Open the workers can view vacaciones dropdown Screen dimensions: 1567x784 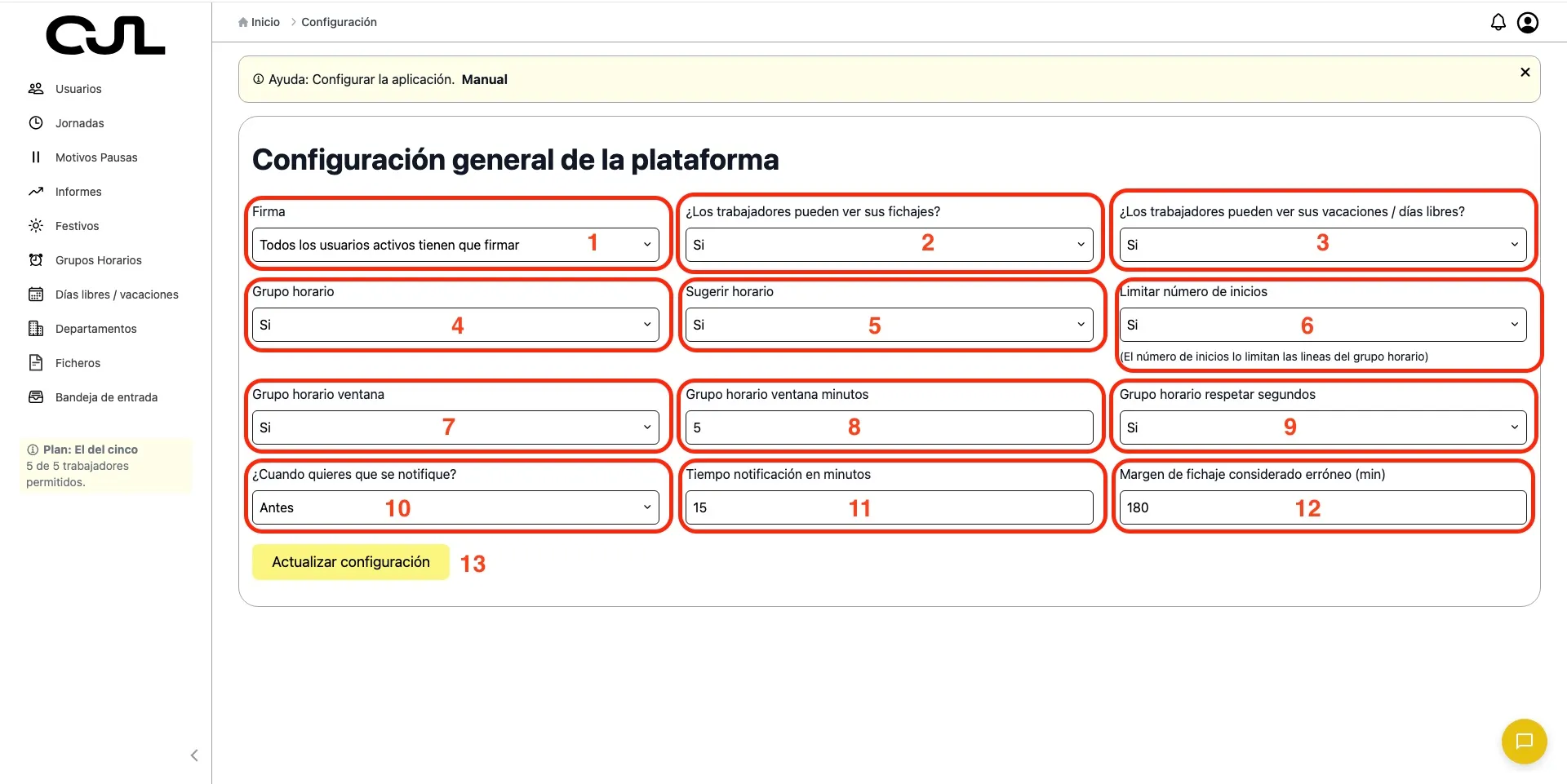tap(1323, 245)
